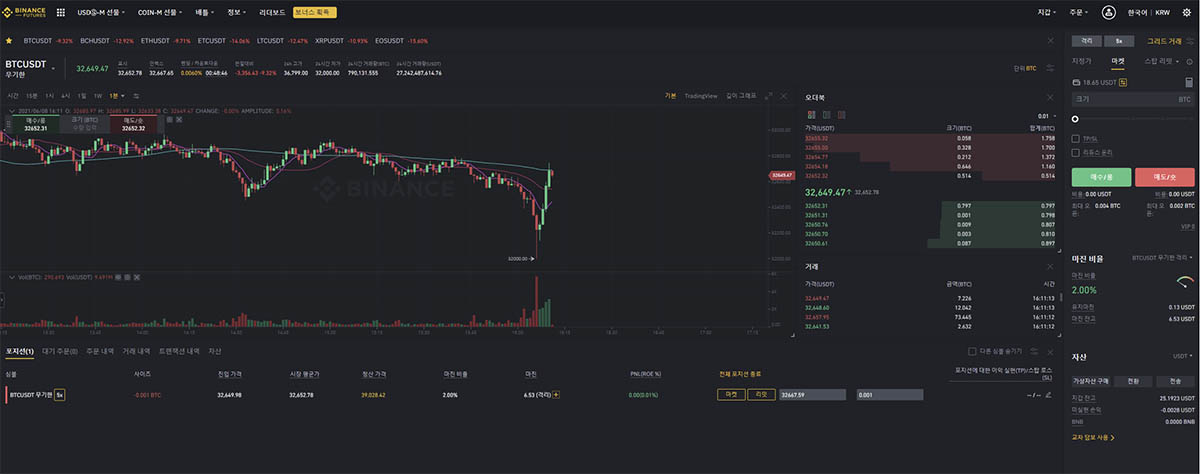The width and height of the screenshot is (1200, 474).
Task: Close the ticker bar with X
Action: [x=1051, y=41]
